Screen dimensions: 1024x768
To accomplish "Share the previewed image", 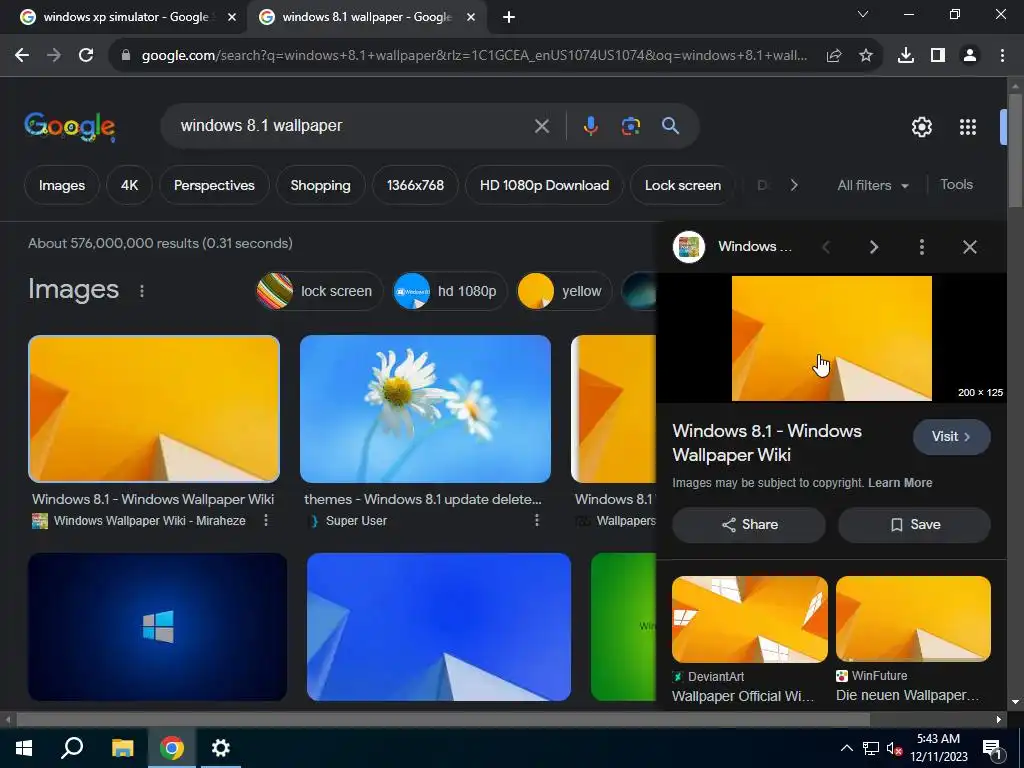I will pos(748,525).
